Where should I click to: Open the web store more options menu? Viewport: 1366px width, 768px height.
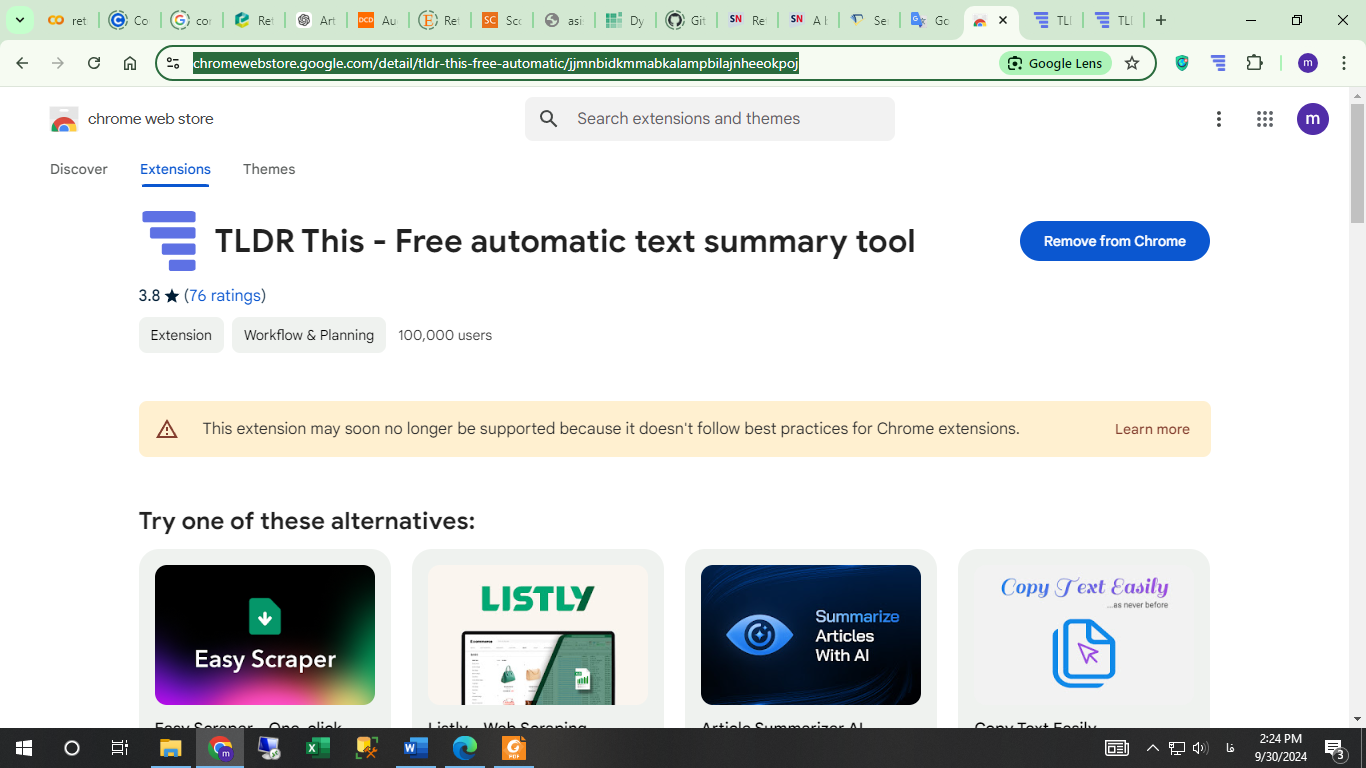(x=1218, y=119)
